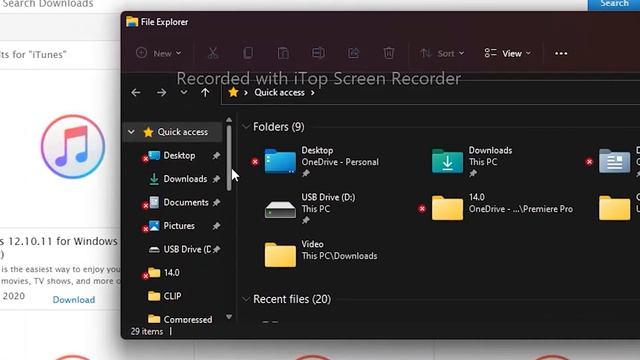The image size is (640, 360).
Task: Click Recent files (20) header text
Action: (x=292, y=299)
